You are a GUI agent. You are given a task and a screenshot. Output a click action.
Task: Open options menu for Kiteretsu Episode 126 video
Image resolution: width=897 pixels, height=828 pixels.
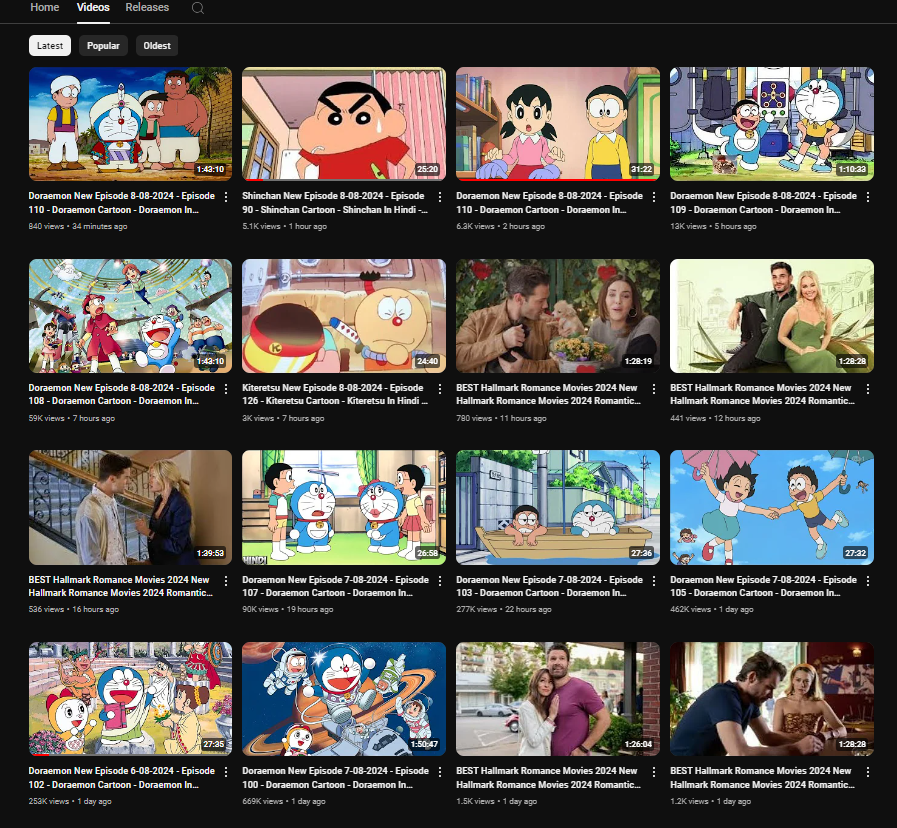(439, 389)
